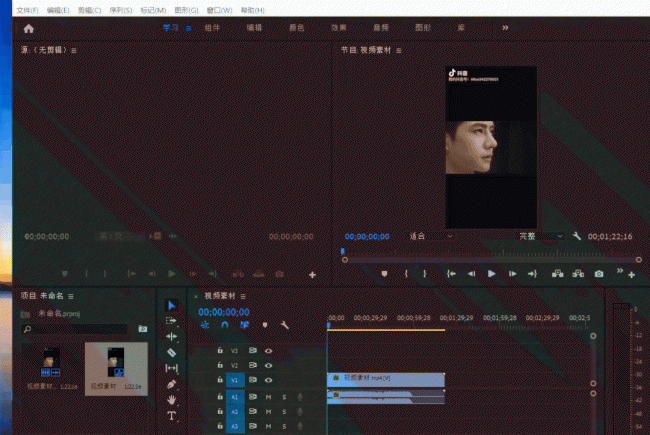Open Program monitor button editor plus
The width and height of the screenshot is (650, 435).
[x=631, y=275]
